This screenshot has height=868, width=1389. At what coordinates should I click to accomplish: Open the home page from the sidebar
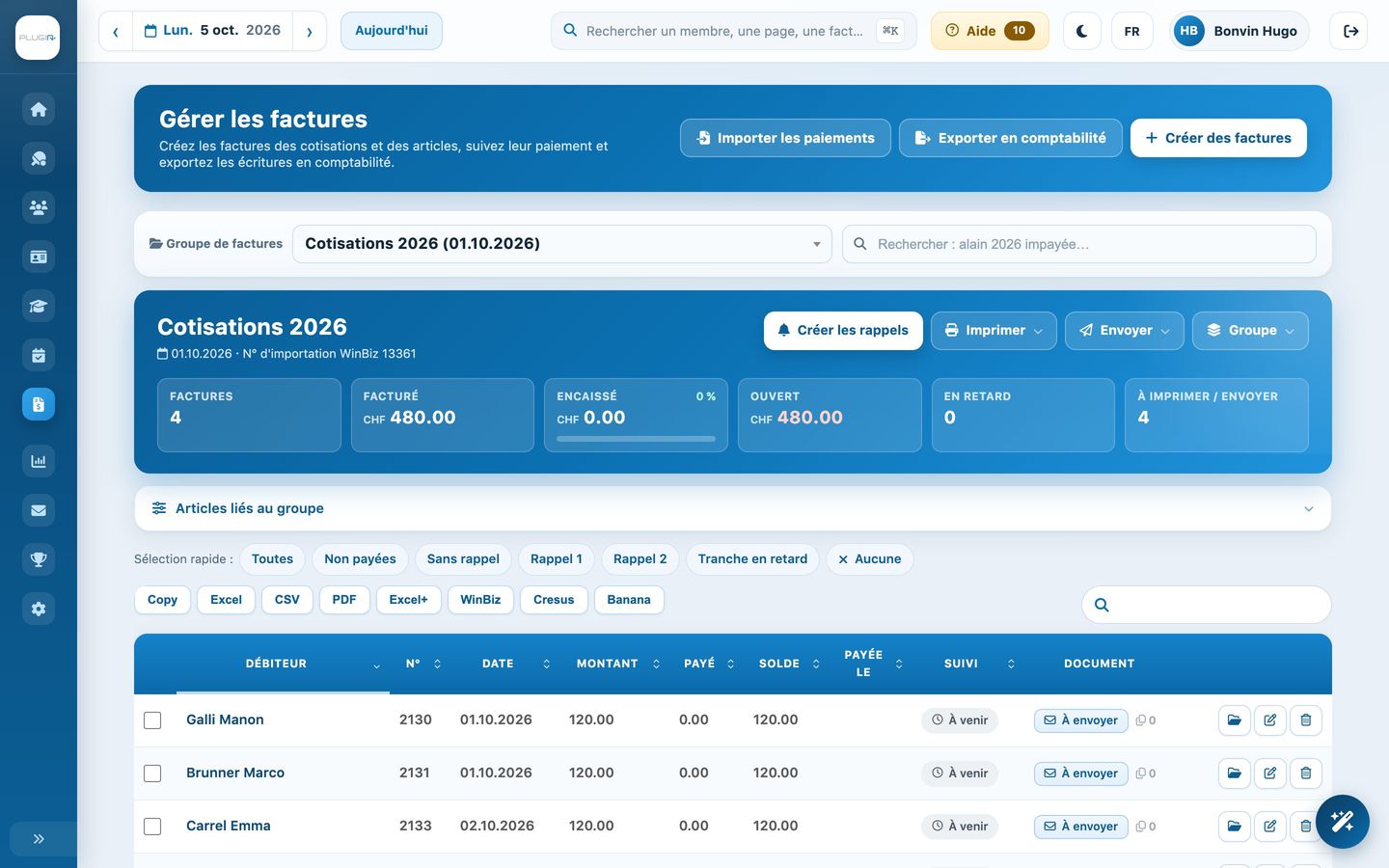tap(39, 109)
